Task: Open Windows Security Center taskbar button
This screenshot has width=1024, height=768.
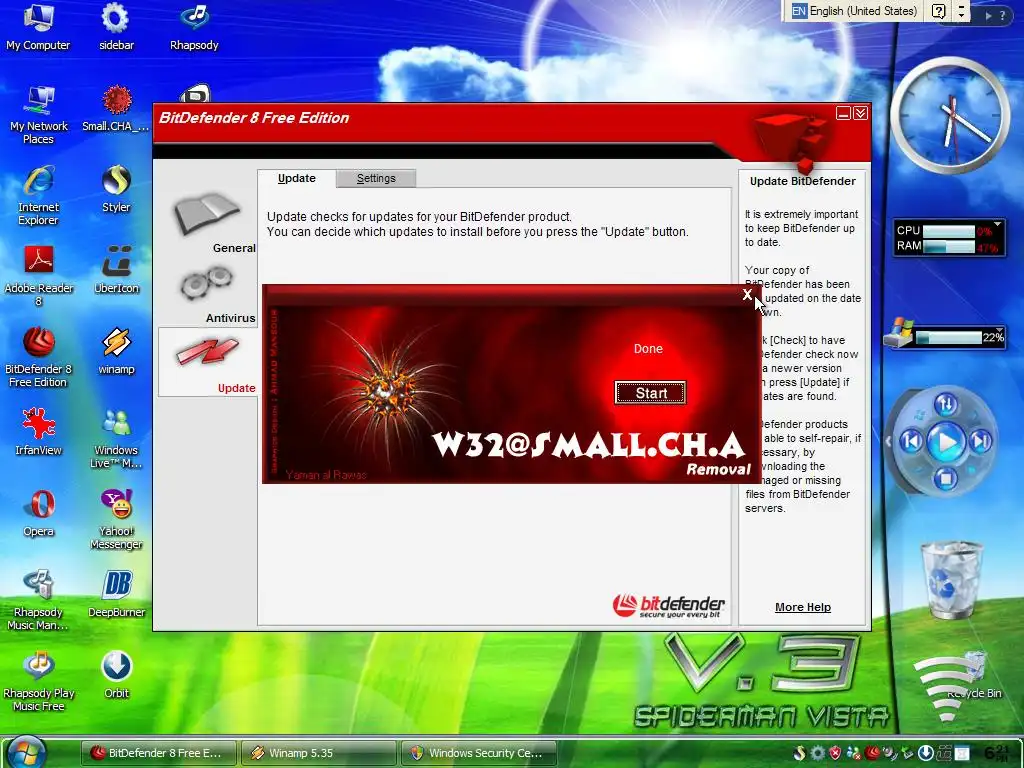Action: tap(478, 753)
